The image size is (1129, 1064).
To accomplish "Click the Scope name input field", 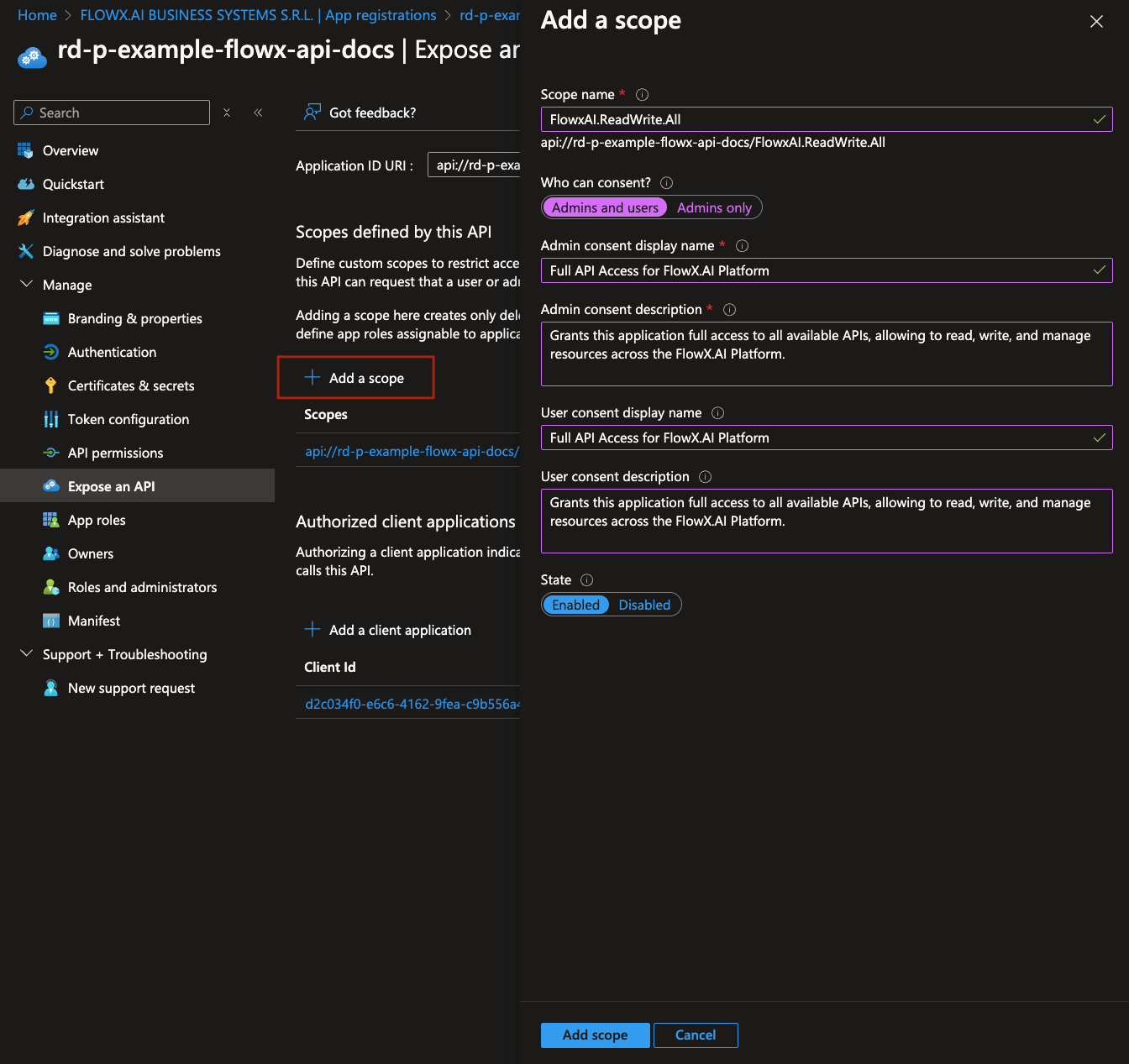I will click(x=827, y=119).
